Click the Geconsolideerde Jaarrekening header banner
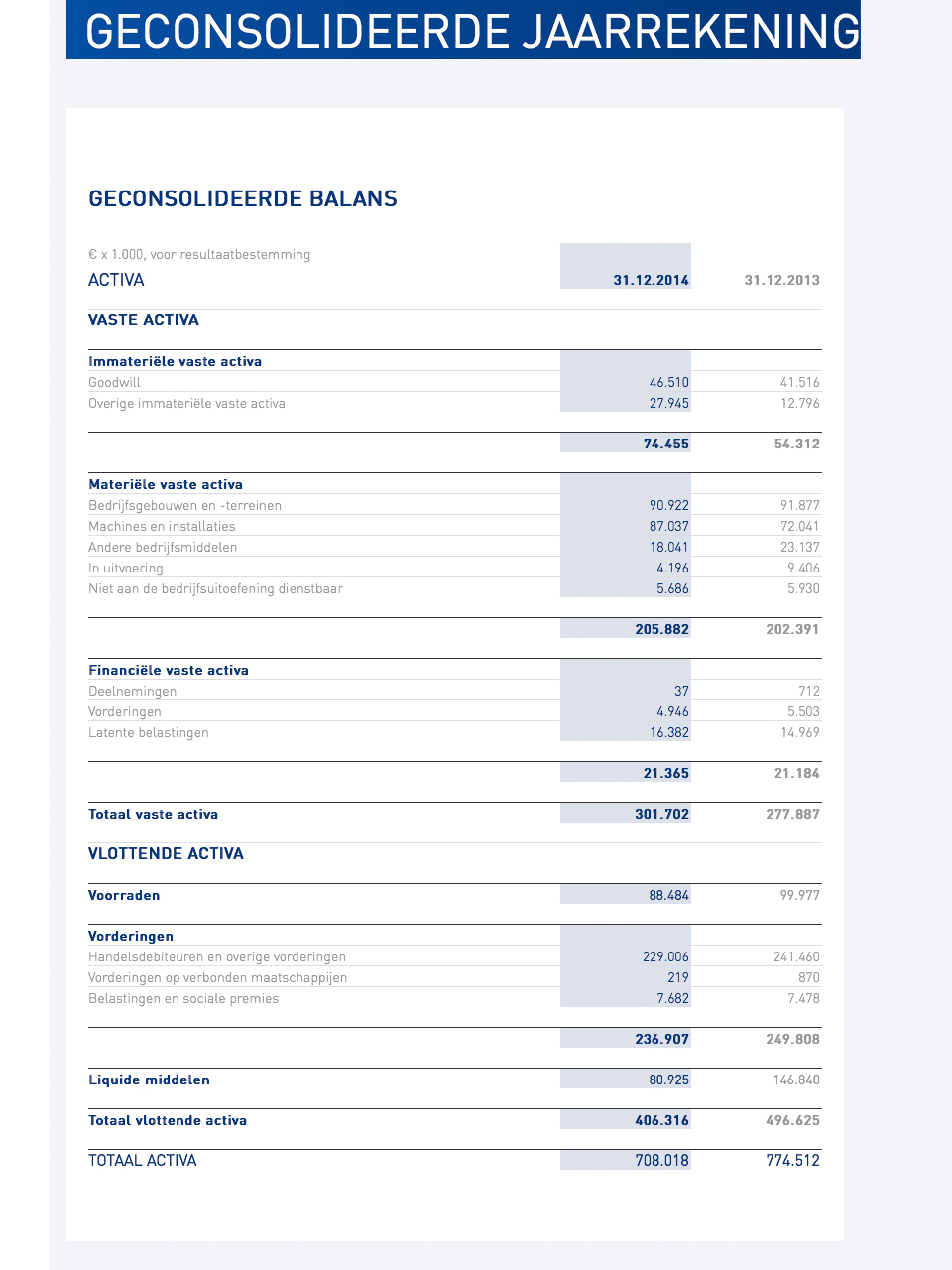The width and height of the screenshot is (952, 1270). coord(463,30)
